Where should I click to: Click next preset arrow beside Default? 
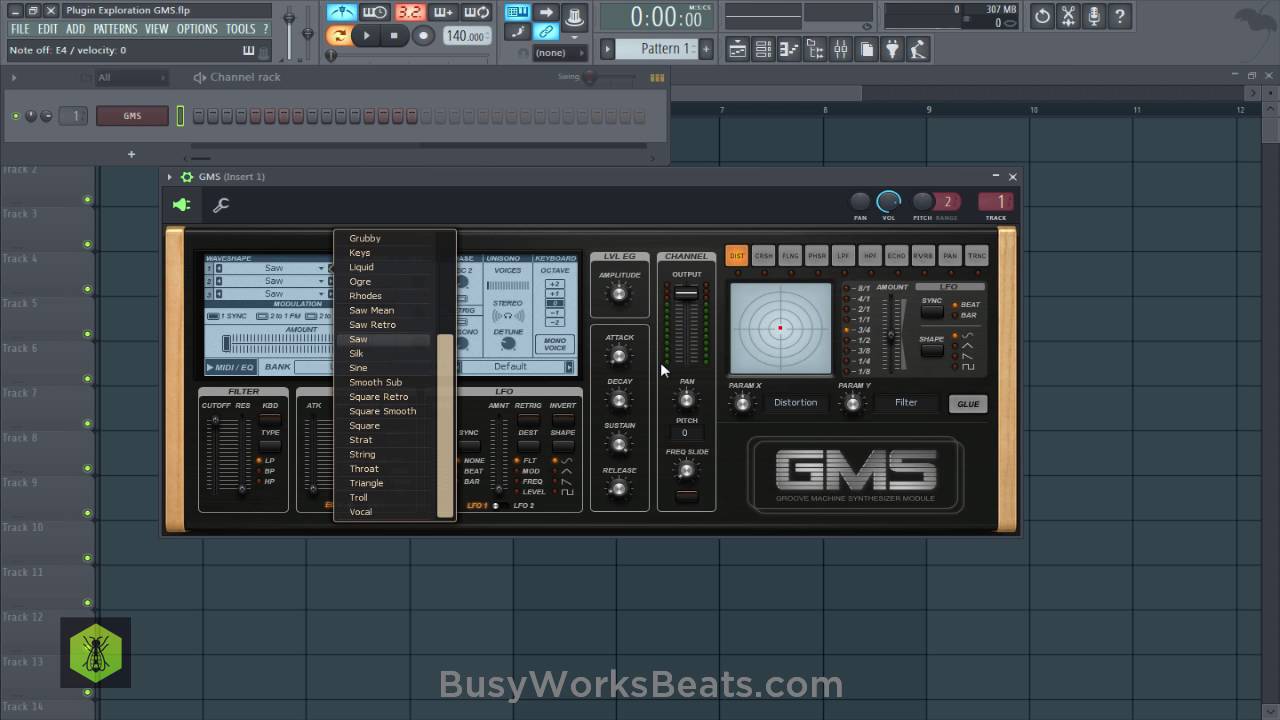click(x=569, y=367)
